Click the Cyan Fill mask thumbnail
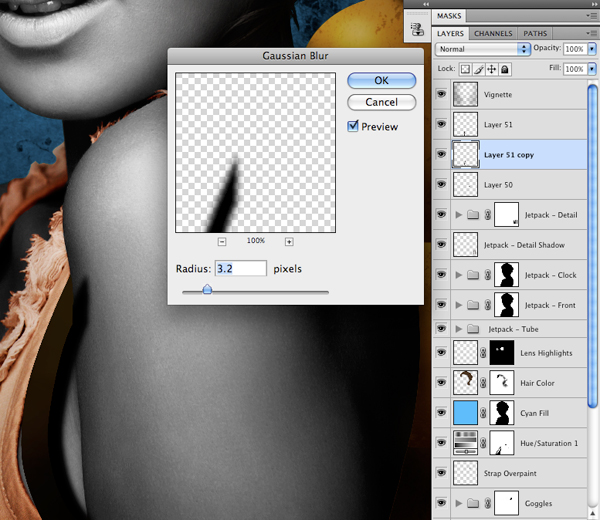The width and height of the screenshot is (600, 520). click(x=502, y=413)
